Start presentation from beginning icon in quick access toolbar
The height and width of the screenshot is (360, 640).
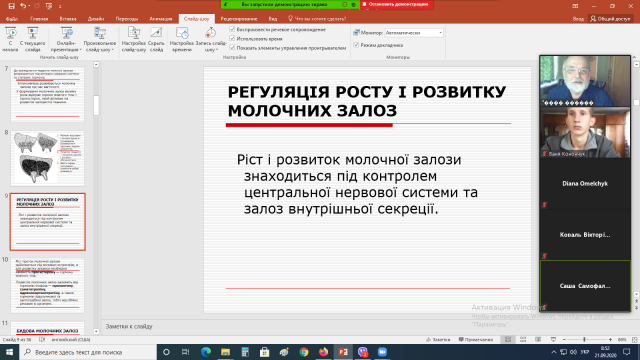click(49, 6)
